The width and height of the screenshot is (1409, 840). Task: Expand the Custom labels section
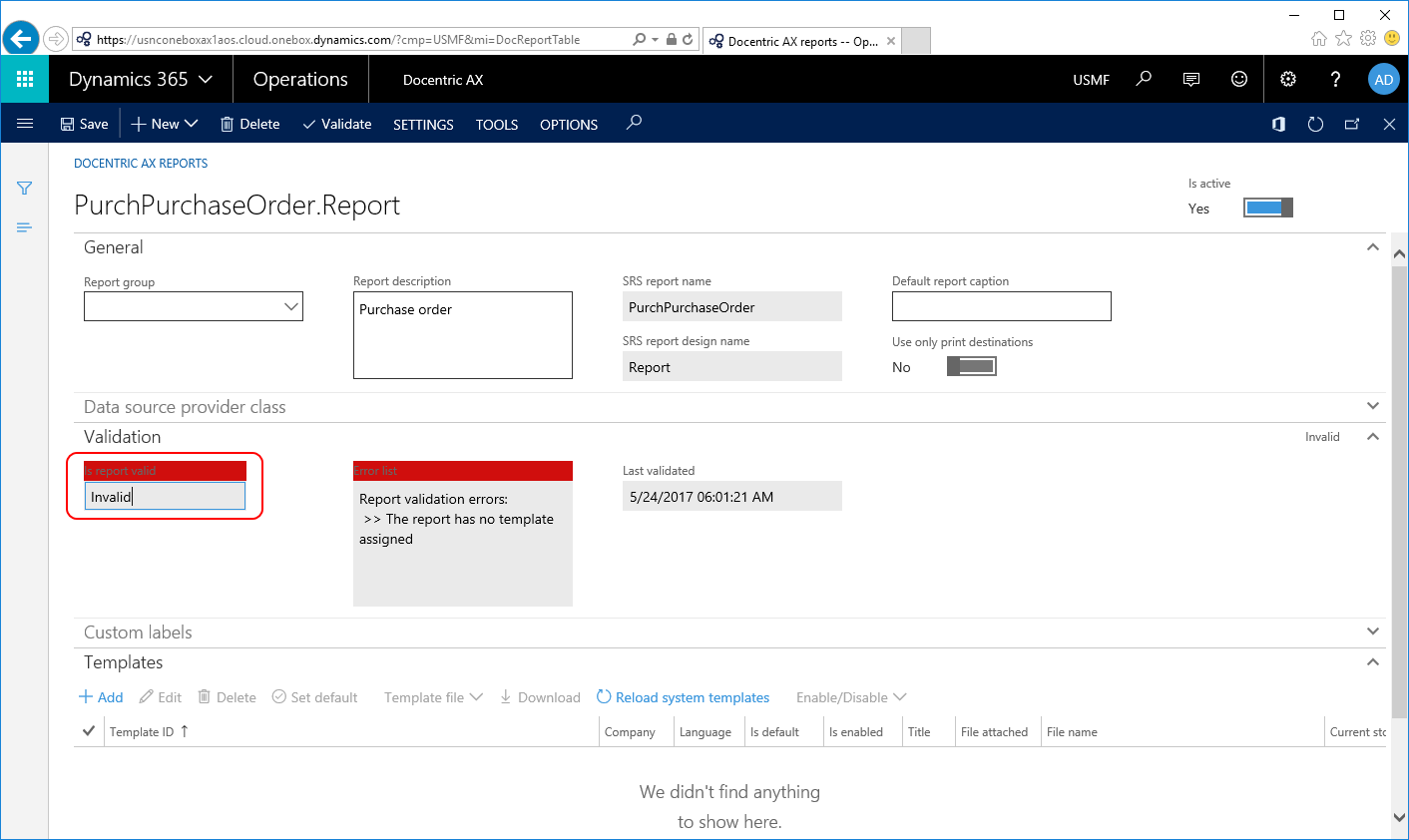(1373, 631)
